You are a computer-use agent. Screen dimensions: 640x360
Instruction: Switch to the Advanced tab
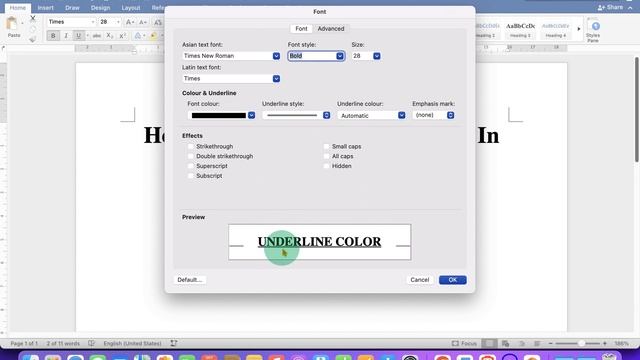coord(331,29)
